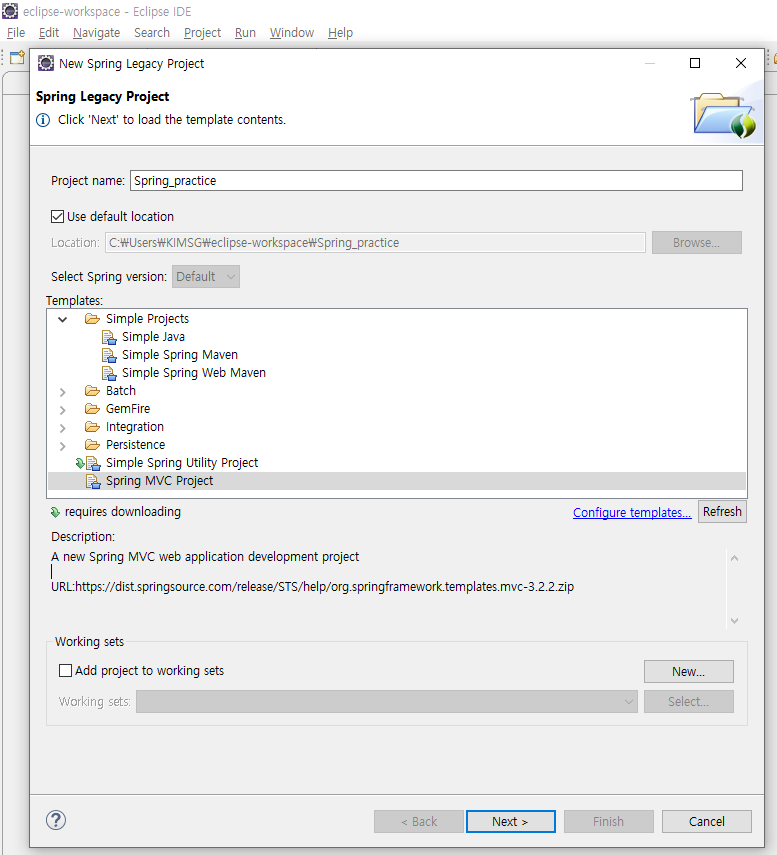Open the Project menu
The height and width of the screenshot is (855, 777).
[202, 33]
